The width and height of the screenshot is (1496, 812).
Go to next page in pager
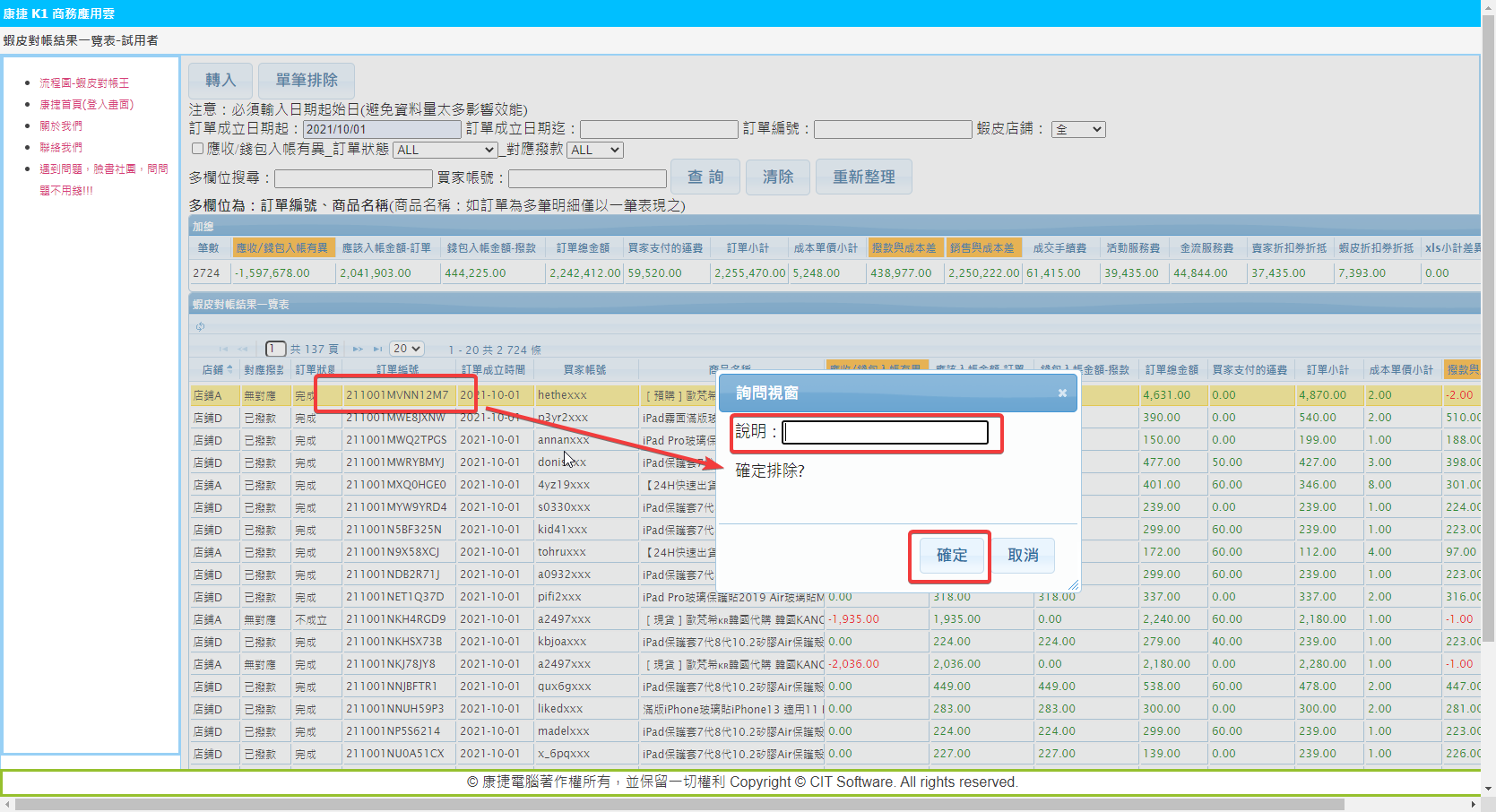point(358,349)
